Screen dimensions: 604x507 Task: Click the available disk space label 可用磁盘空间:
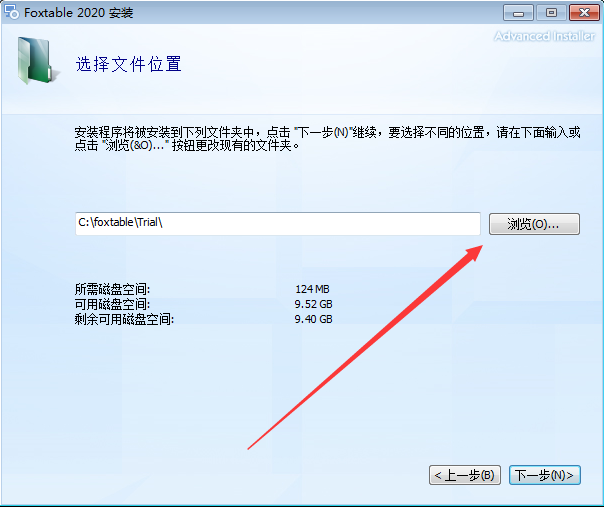pos(112,304)
